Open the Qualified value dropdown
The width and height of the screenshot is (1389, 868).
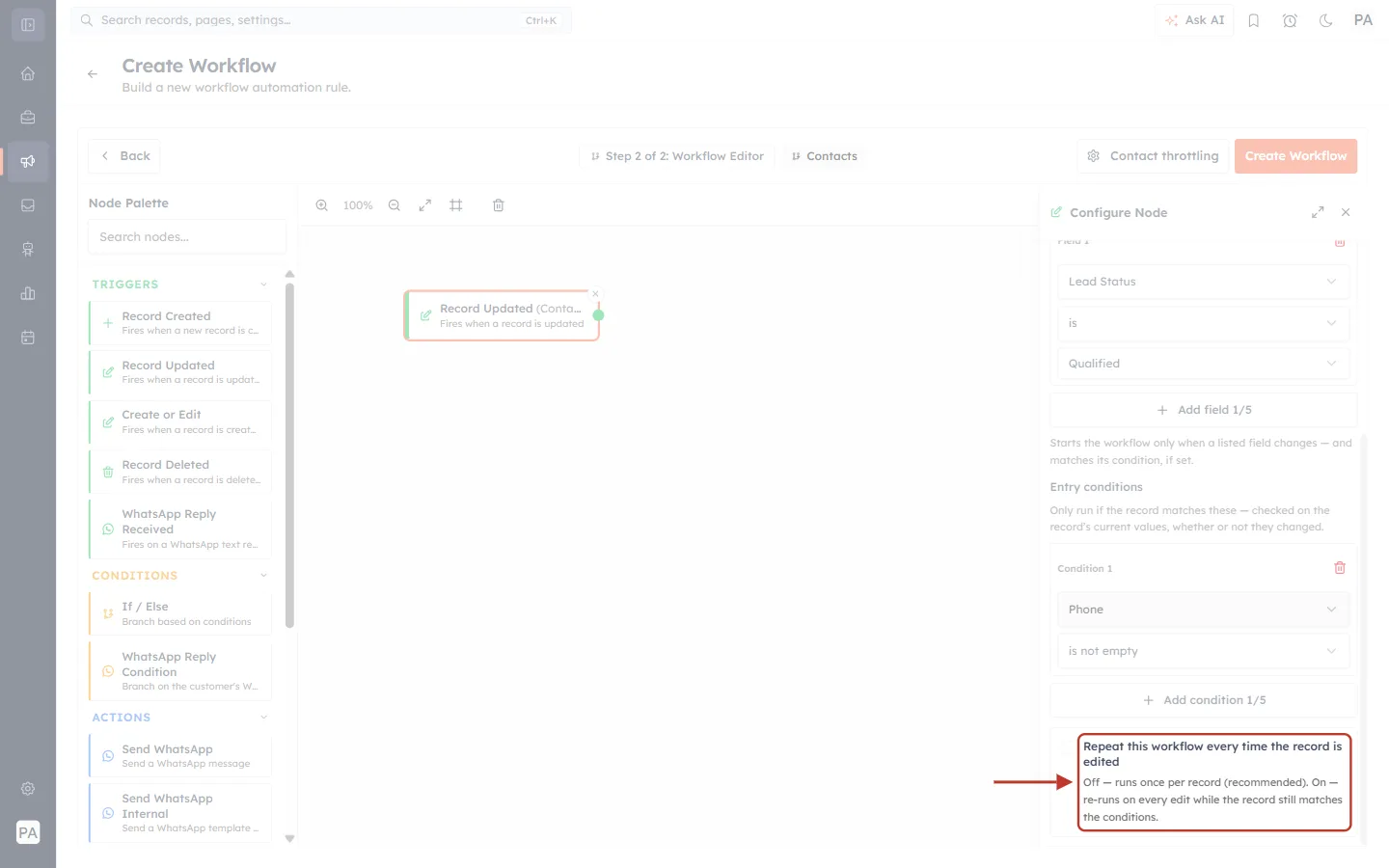point(1203,364)
